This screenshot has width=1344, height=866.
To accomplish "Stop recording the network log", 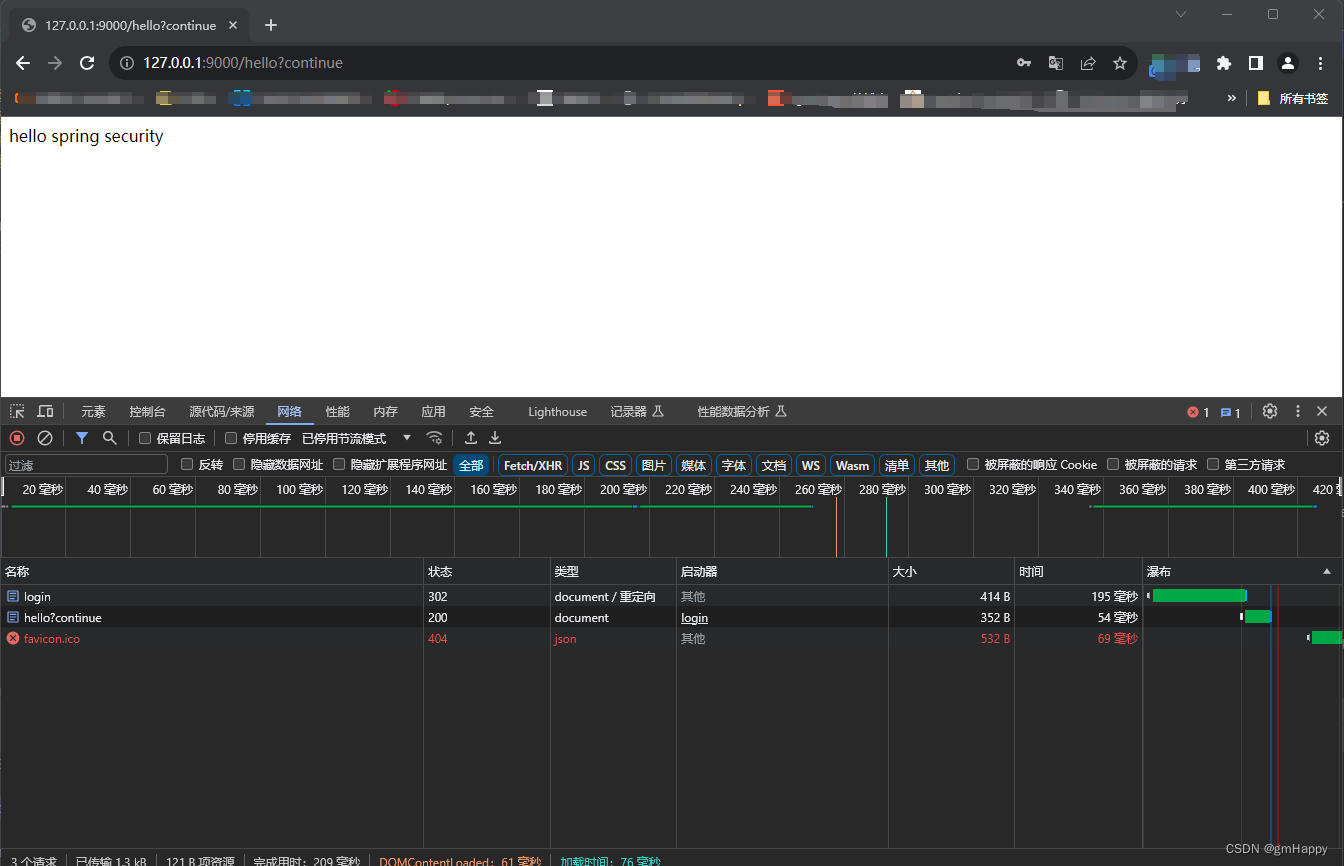I will (x=17, y=438).
